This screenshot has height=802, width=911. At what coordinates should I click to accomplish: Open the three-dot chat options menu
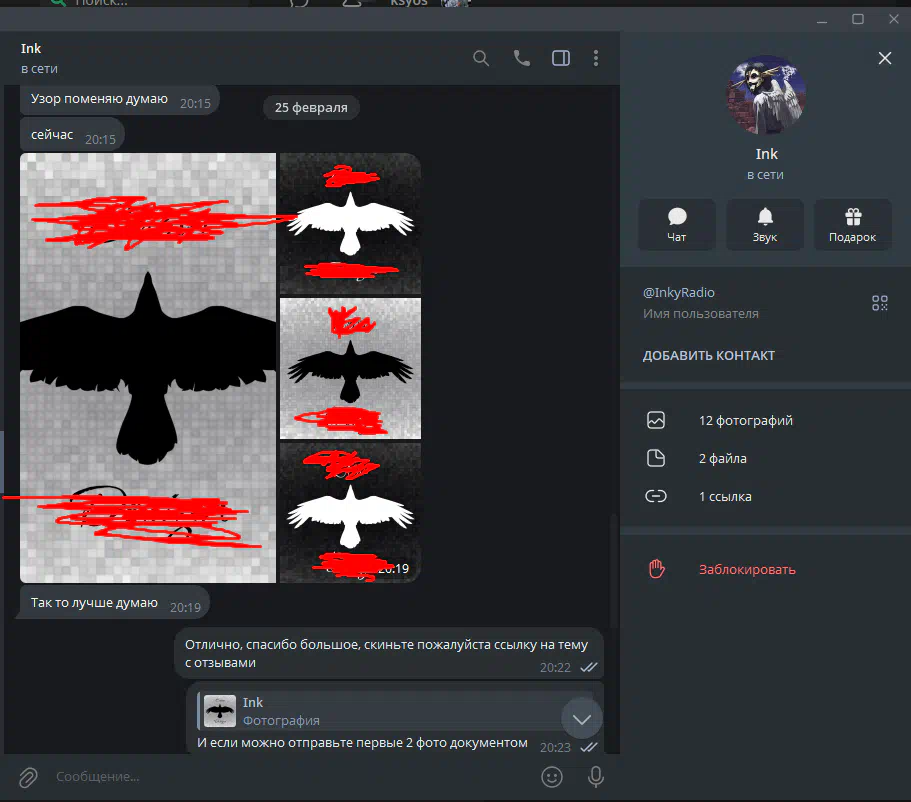pyautogui.click(x=596, y=58)
